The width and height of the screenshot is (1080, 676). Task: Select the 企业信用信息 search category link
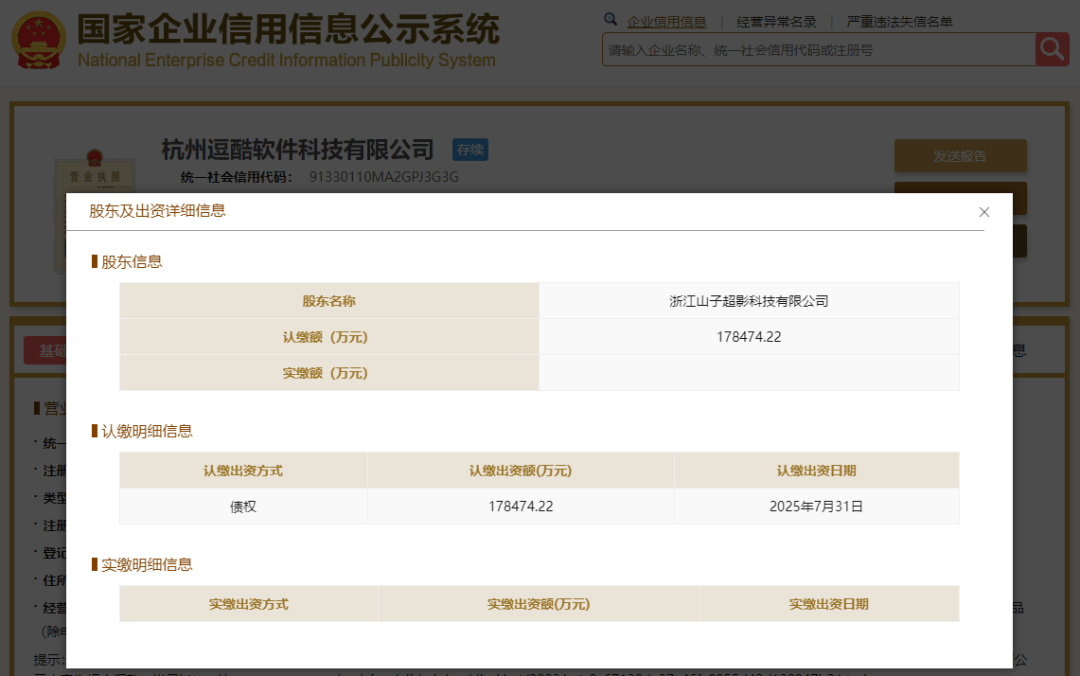pos(666,21)
